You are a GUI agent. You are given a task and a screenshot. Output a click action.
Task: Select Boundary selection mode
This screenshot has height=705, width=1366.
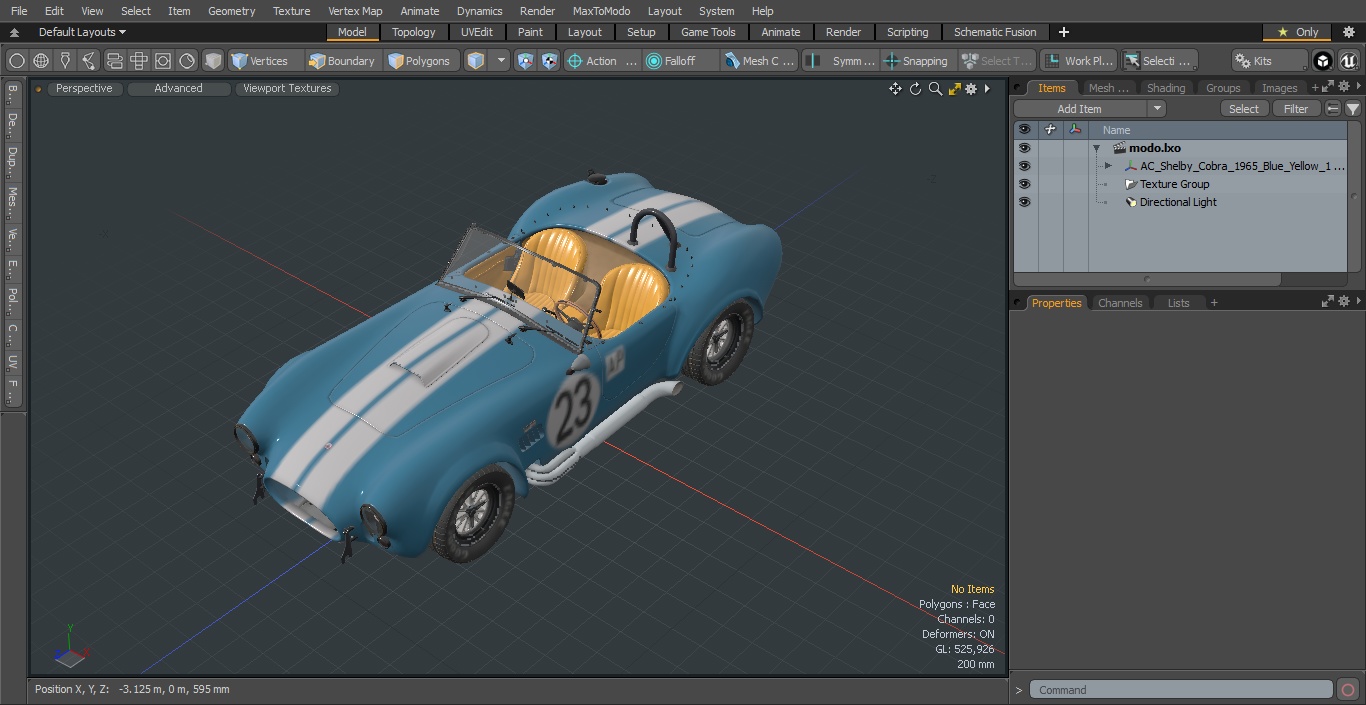[342, 61]
